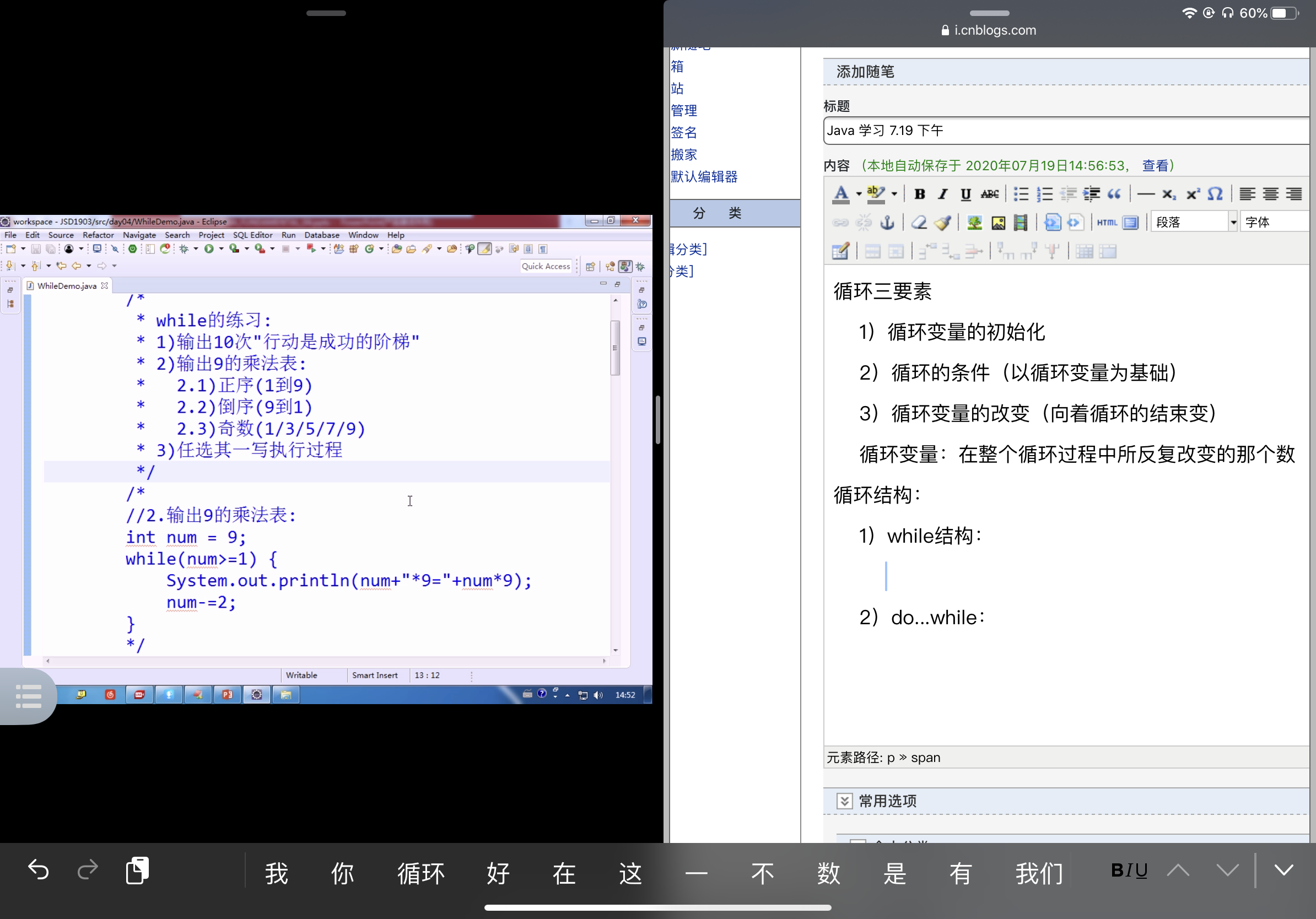Screen dimensions: 1316x919
Task: Insert special character with Omega icon
Action: 1215,194
